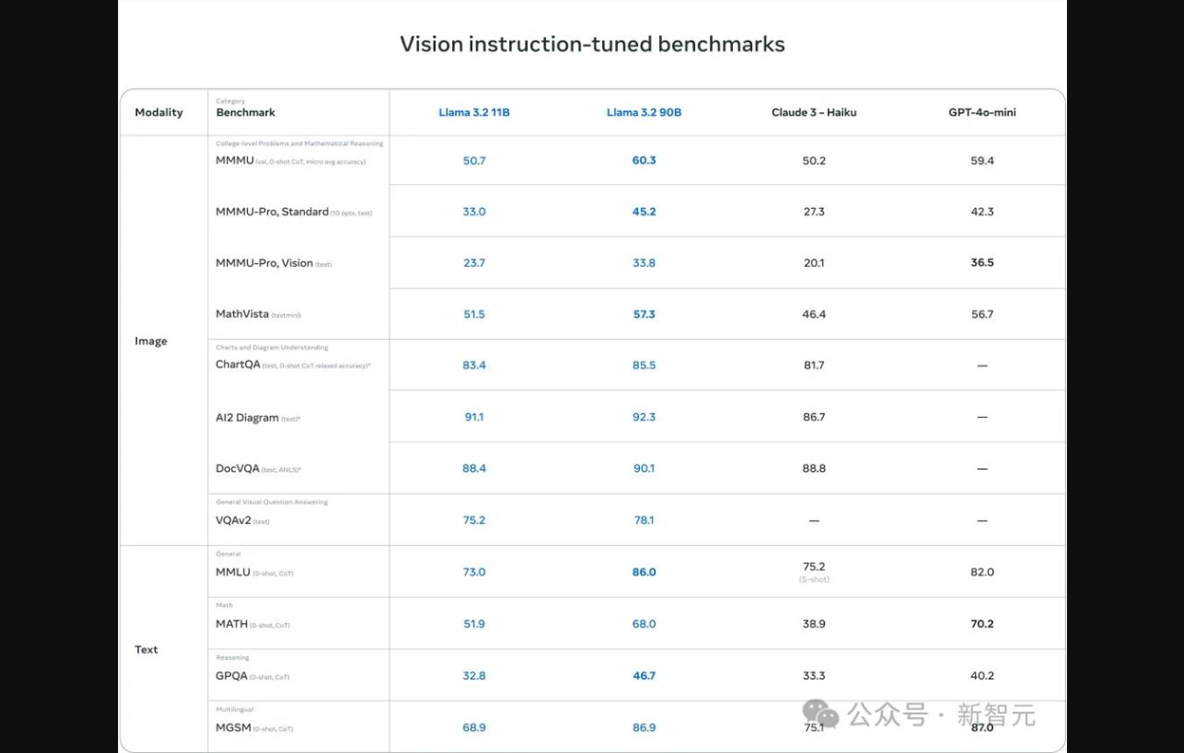The height and width of the screenshot is (753, 1184).
Task: Click the Benchmark header label
Action: point(245,113)
